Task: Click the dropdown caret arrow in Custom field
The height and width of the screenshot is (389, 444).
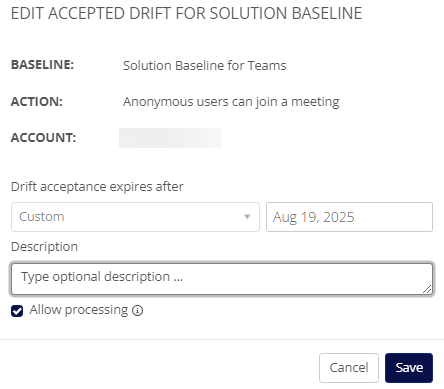Action: 247,217
